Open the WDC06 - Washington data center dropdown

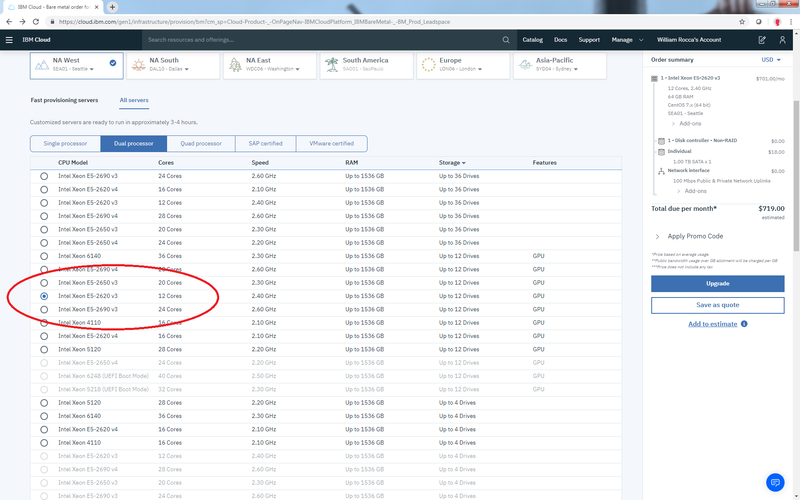coord(273,69)
